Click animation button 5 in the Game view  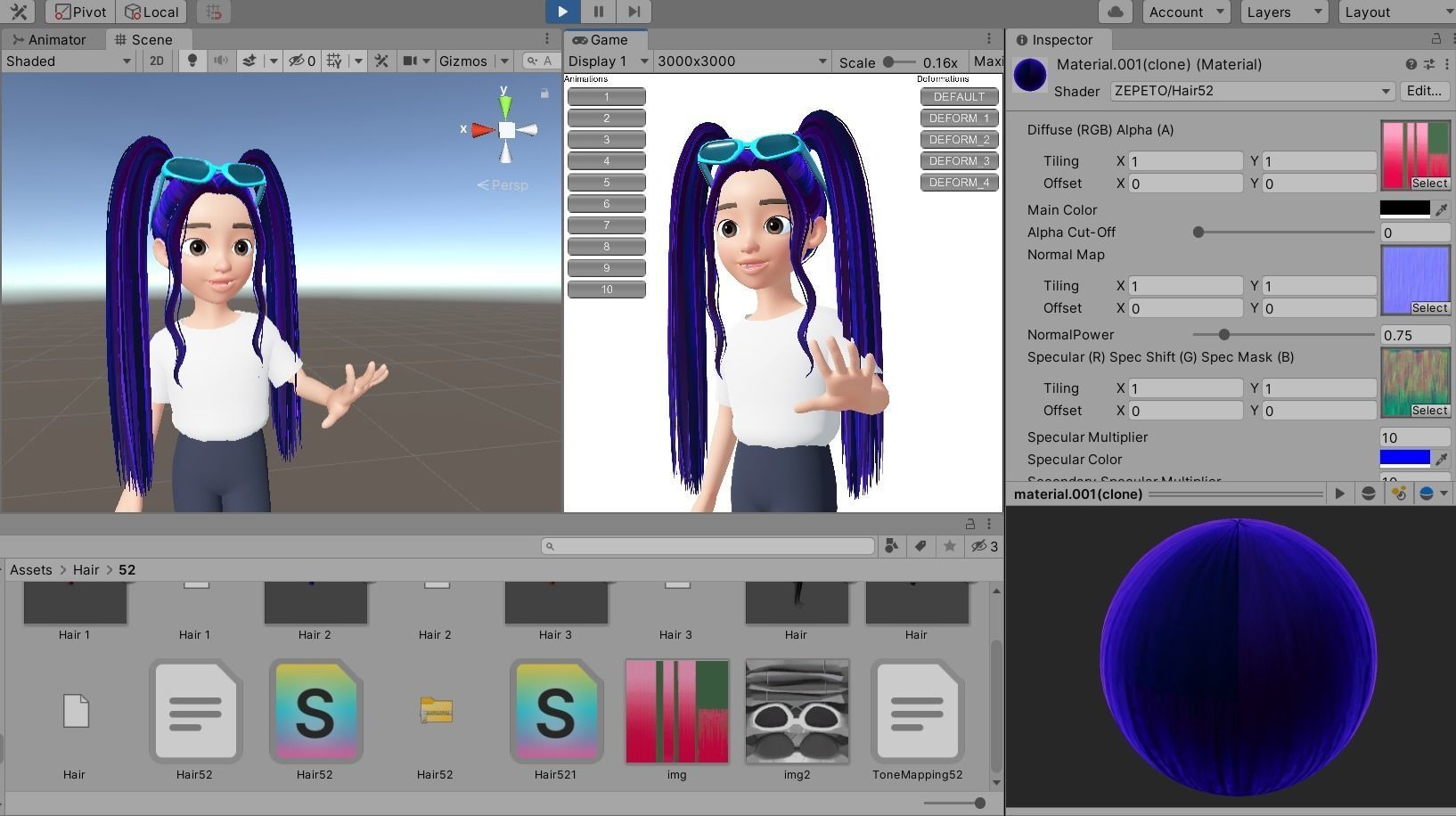[x=606, y=182]
